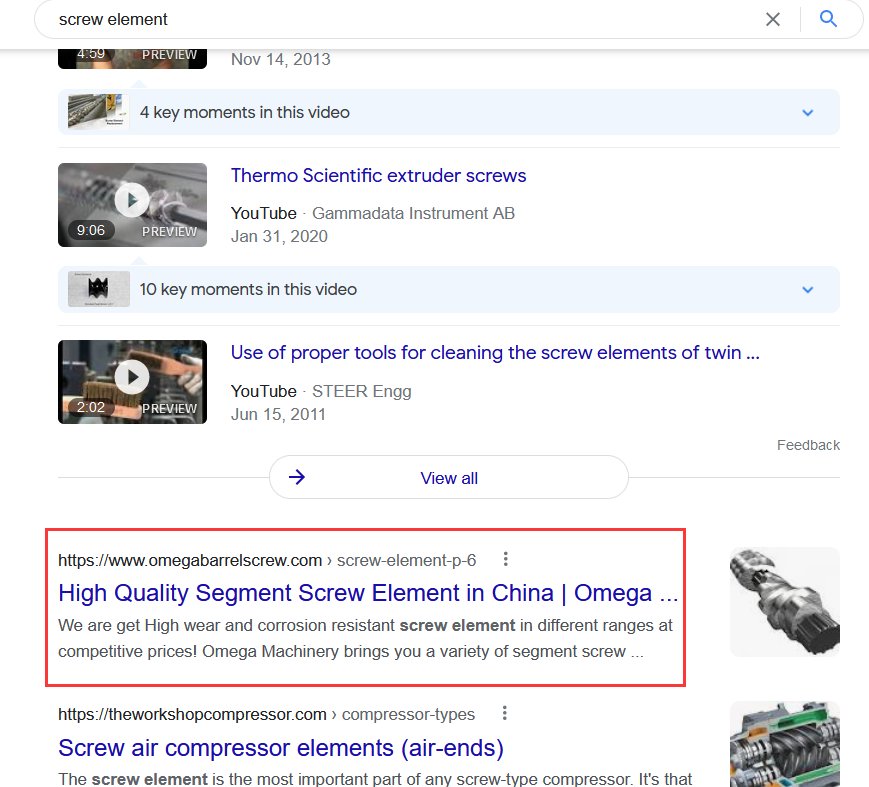Open the segment screw element product image
This screenshot has height=787, width=869.
(785, 602)
